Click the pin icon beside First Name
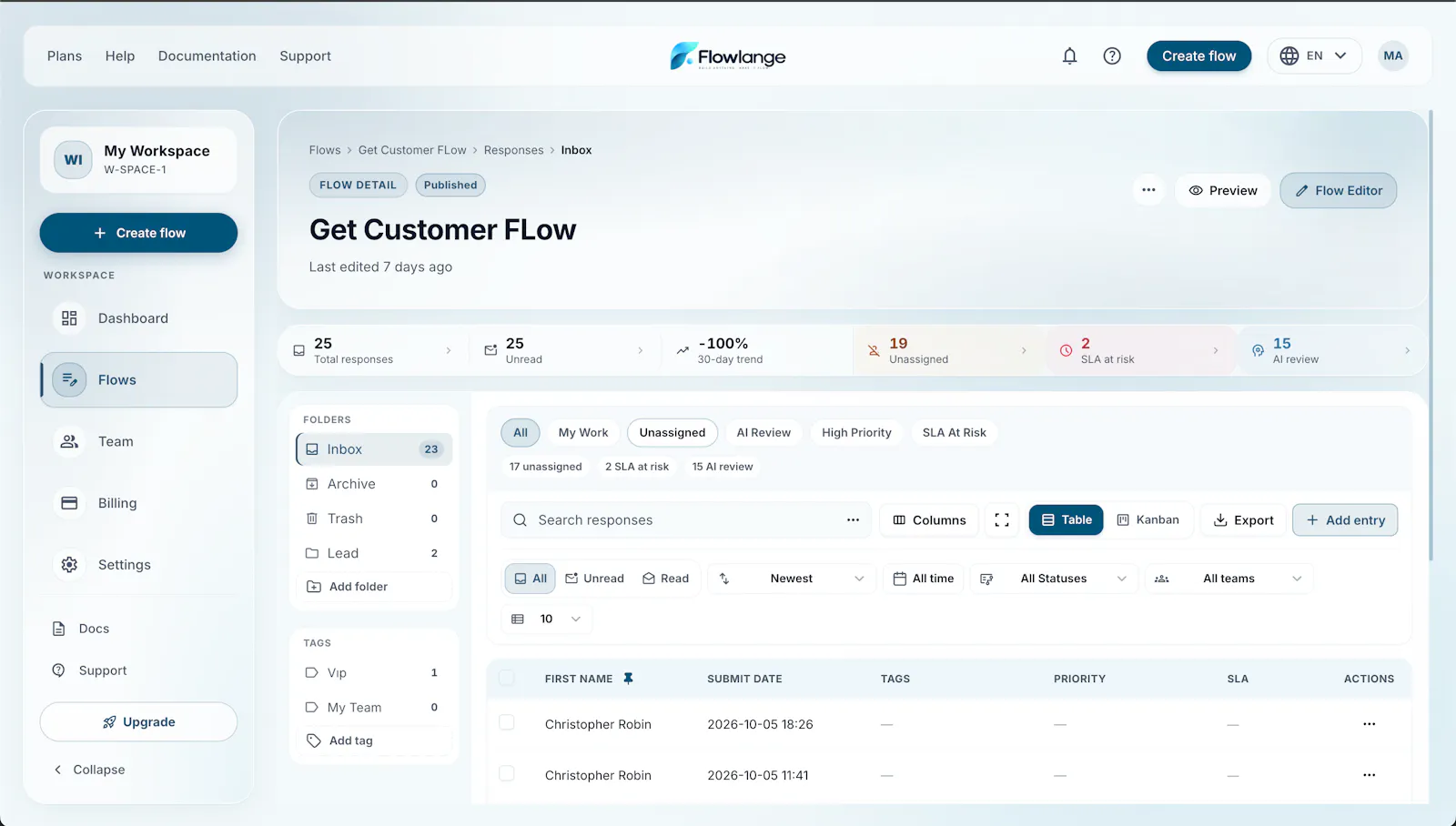Viewport: 1456px width, 826px height. (628, 679)
